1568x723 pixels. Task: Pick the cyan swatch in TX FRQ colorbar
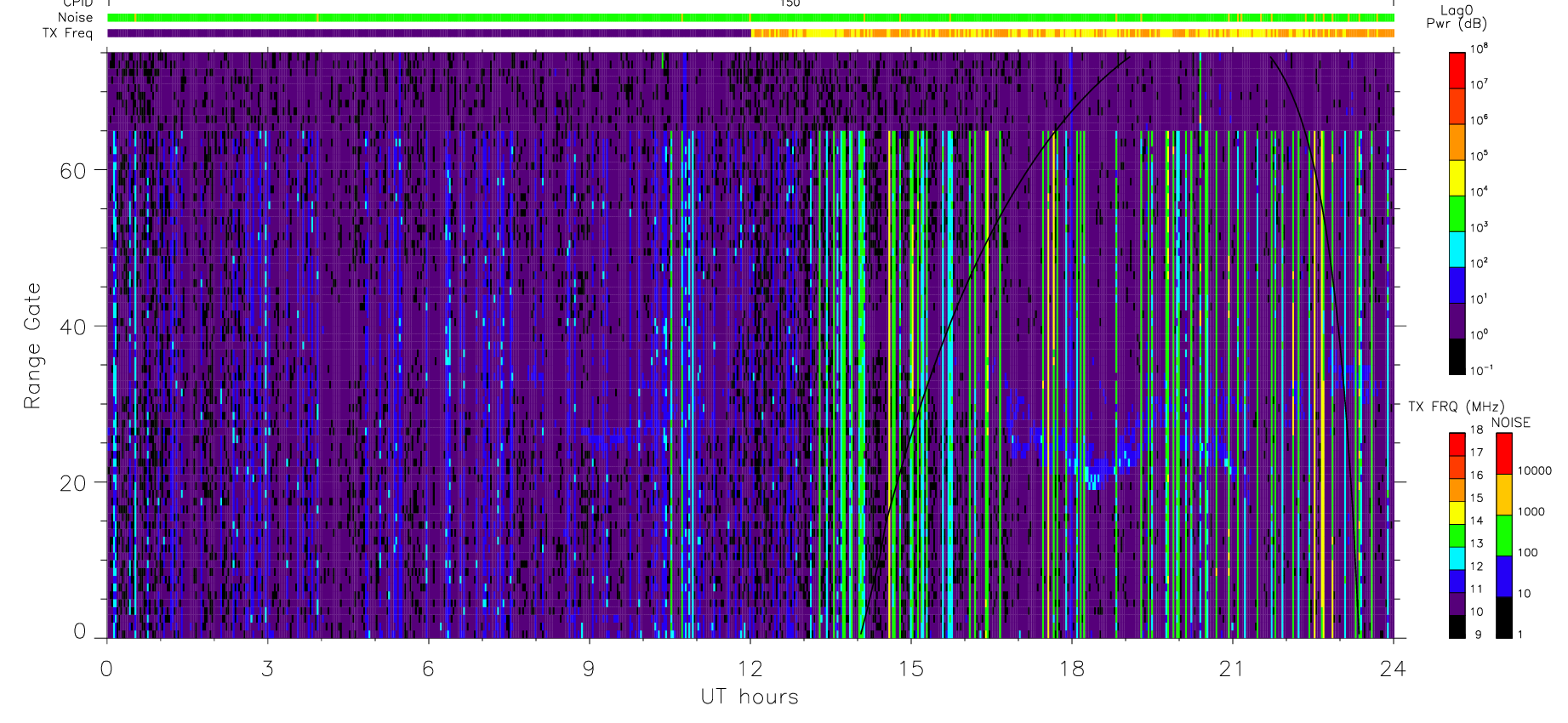1457,559
